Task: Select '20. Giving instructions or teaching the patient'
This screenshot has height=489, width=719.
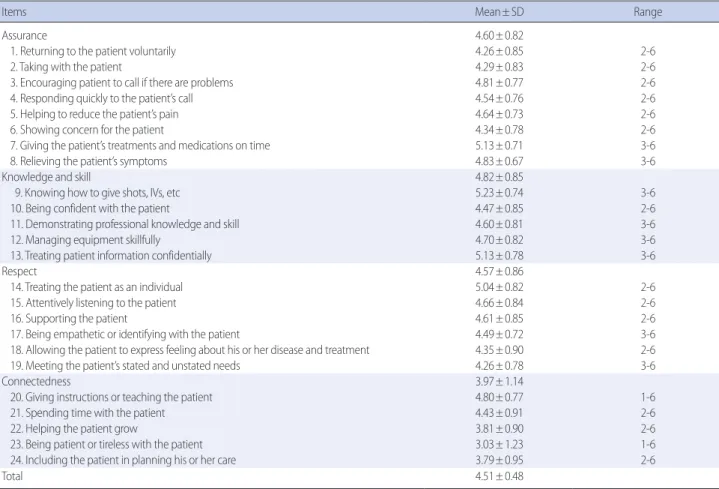Action: (x=111, y=397)
